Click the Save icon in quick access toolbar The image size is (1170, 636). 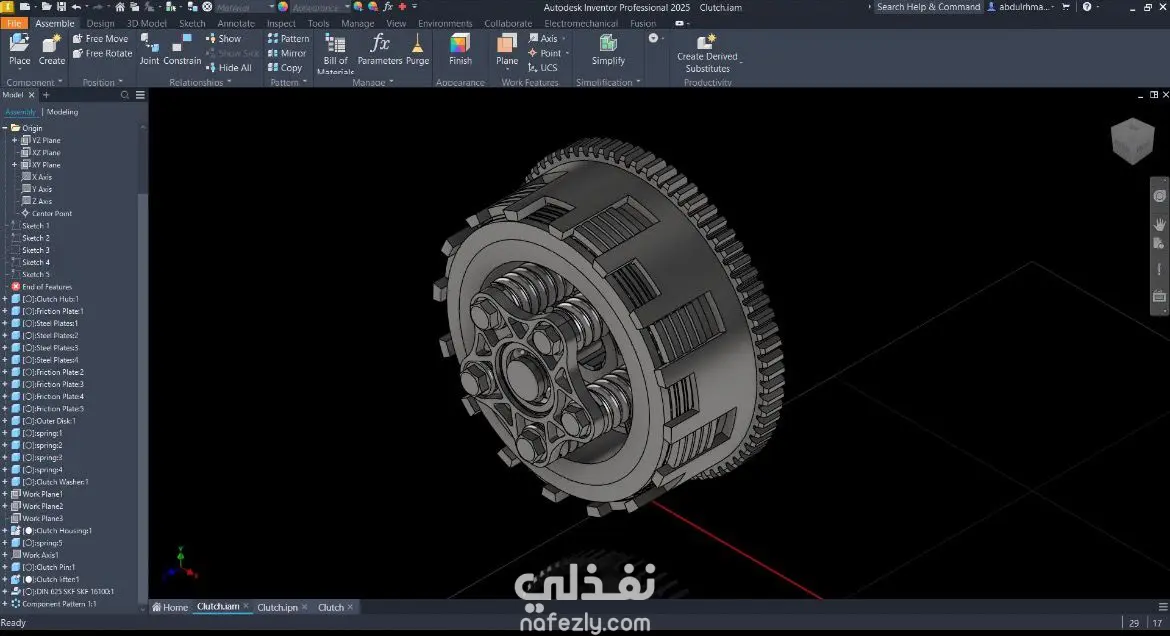click(61, 7)
